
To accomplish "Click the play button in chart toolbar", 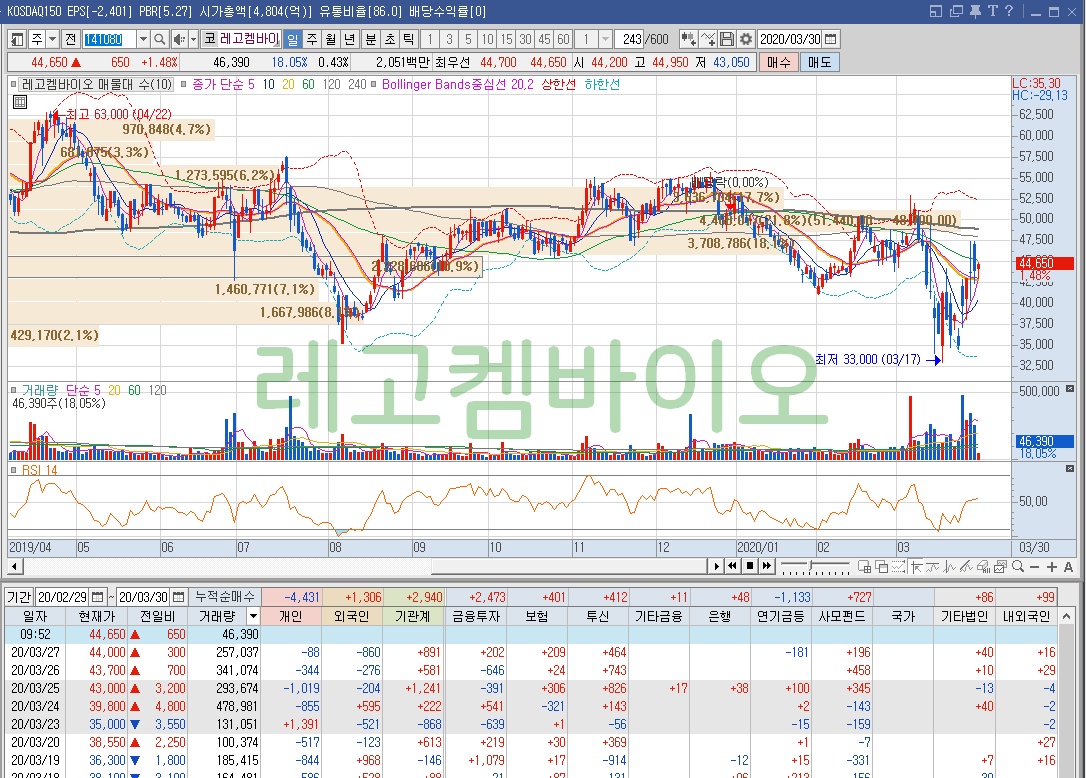I will pos(717,566).
